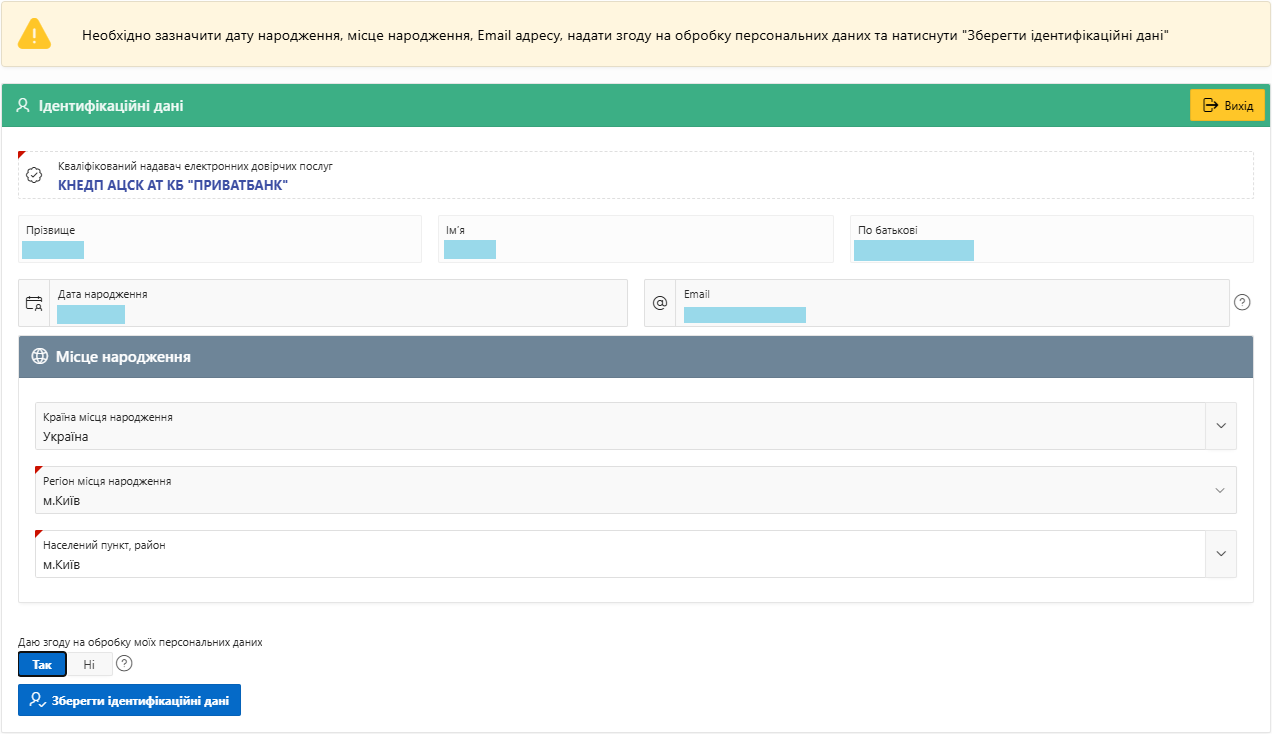Click the calendar icon for Дата народження
This screenshot has width=1272, height=734.
click(x=34, y=303)
